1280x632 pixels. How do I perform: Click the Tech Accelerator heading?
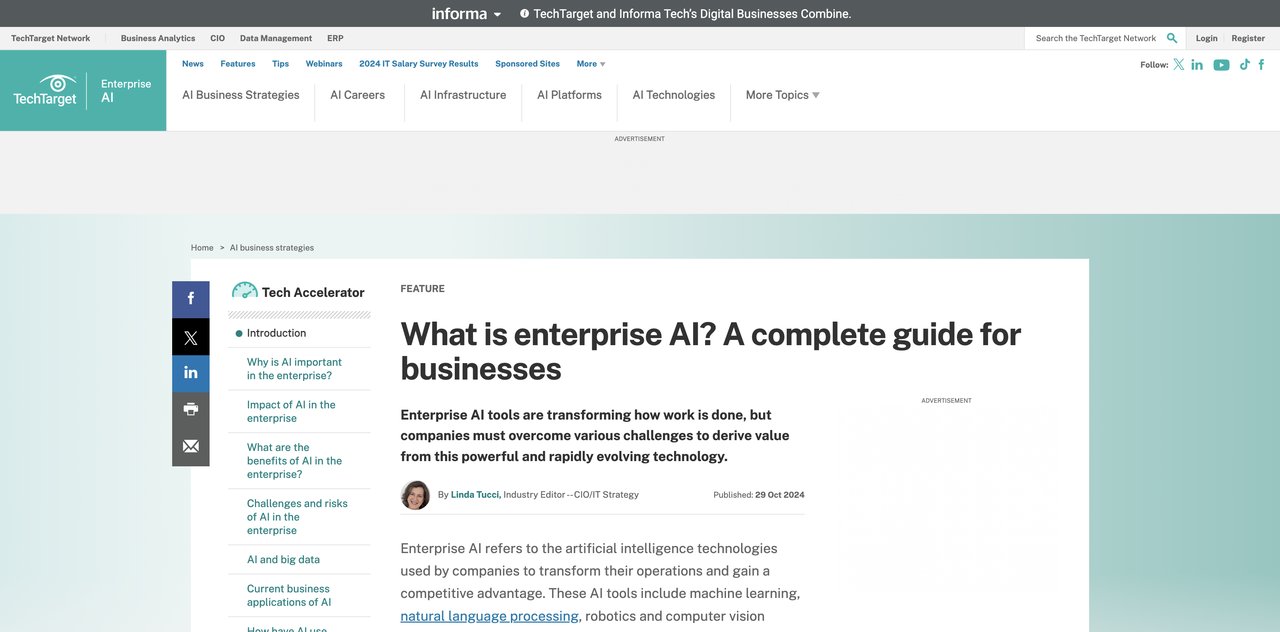tap(313, 292)
